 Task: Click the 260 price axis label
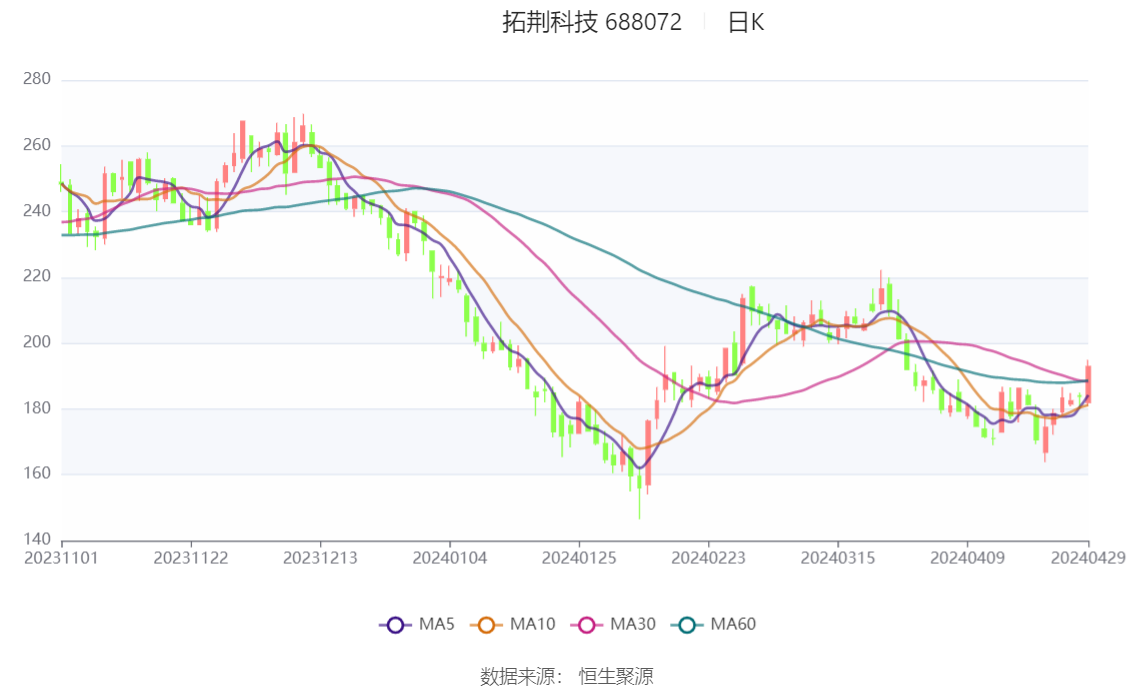37,145
